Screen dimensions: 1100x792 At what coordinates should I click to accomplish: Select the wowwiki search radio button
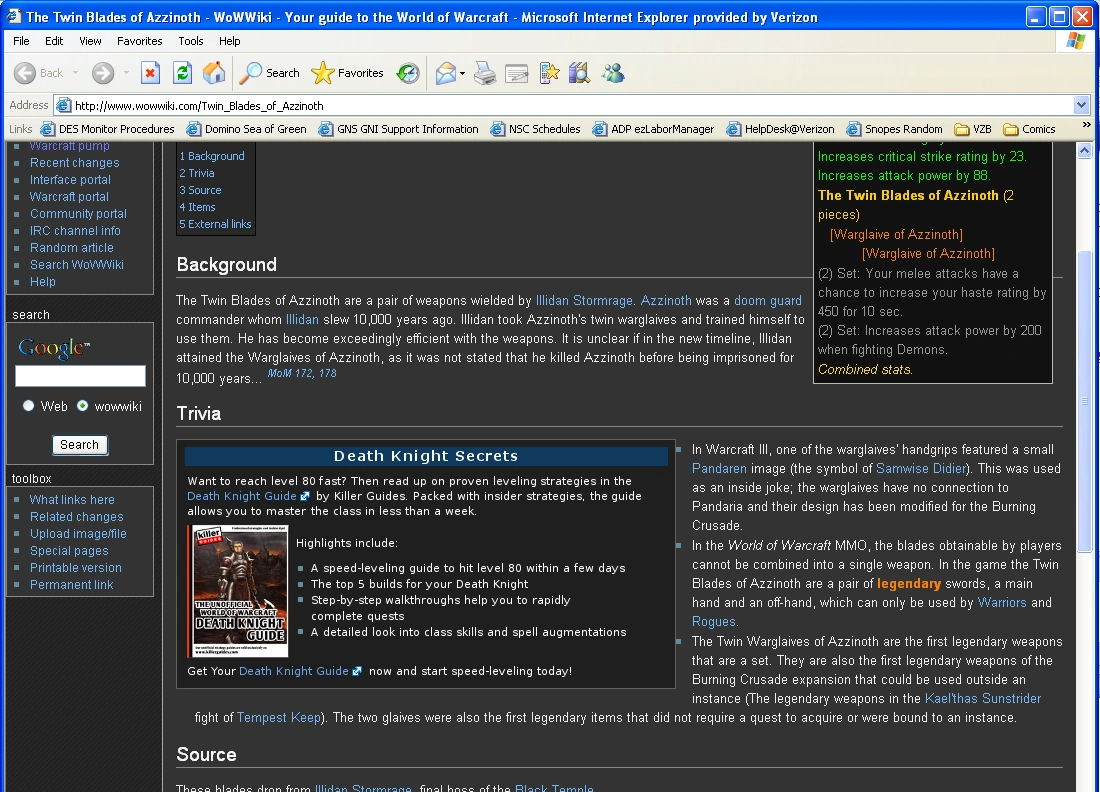[83, 405]
